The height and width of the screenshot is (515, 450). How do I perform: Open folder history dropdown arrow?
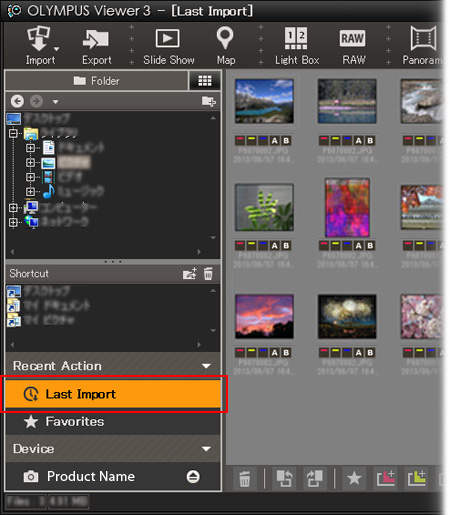coord(55,101)
